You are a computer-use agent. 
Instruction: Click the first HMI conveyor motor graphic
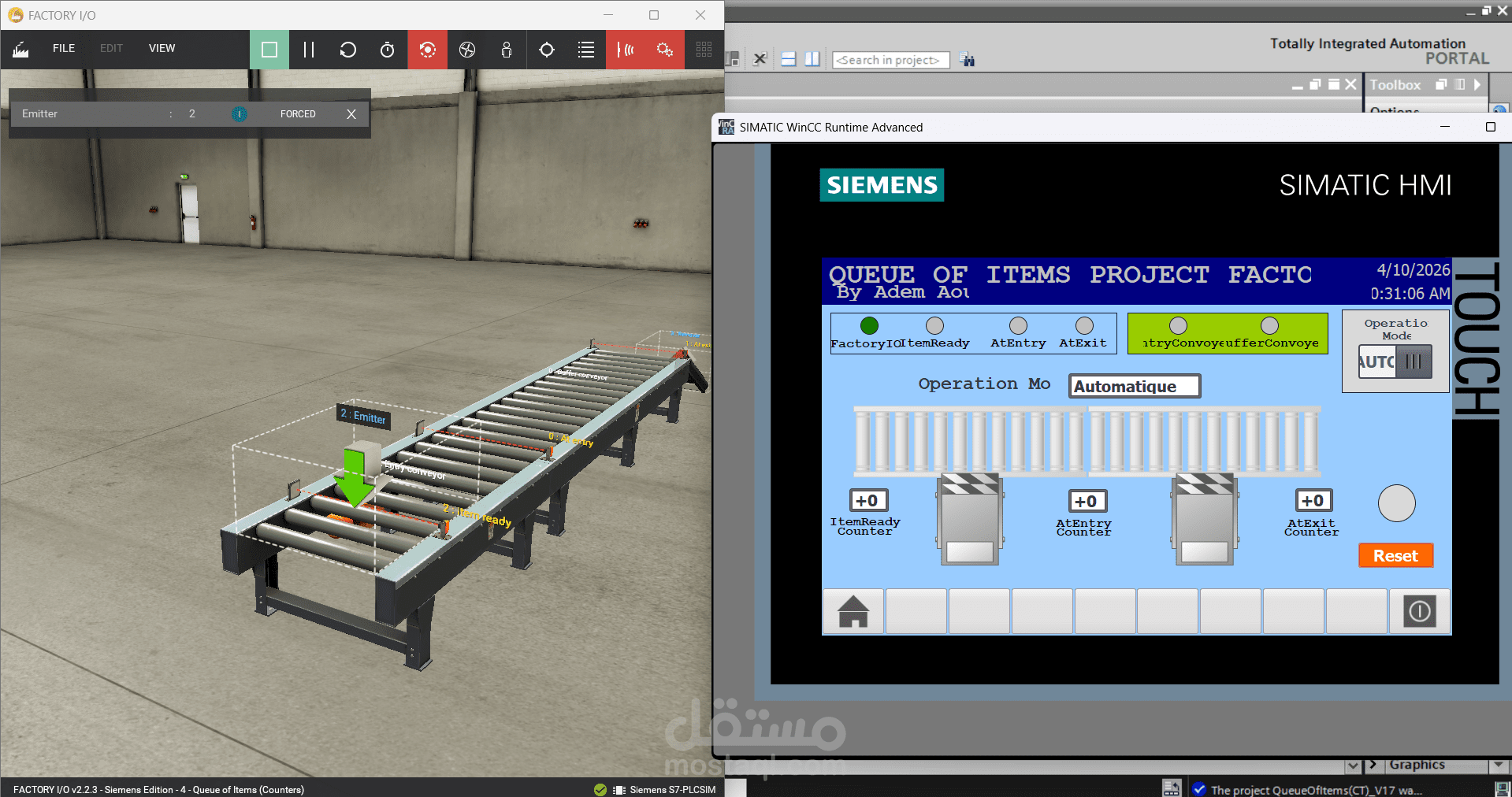pyautogui.click(x=970, y=518)
